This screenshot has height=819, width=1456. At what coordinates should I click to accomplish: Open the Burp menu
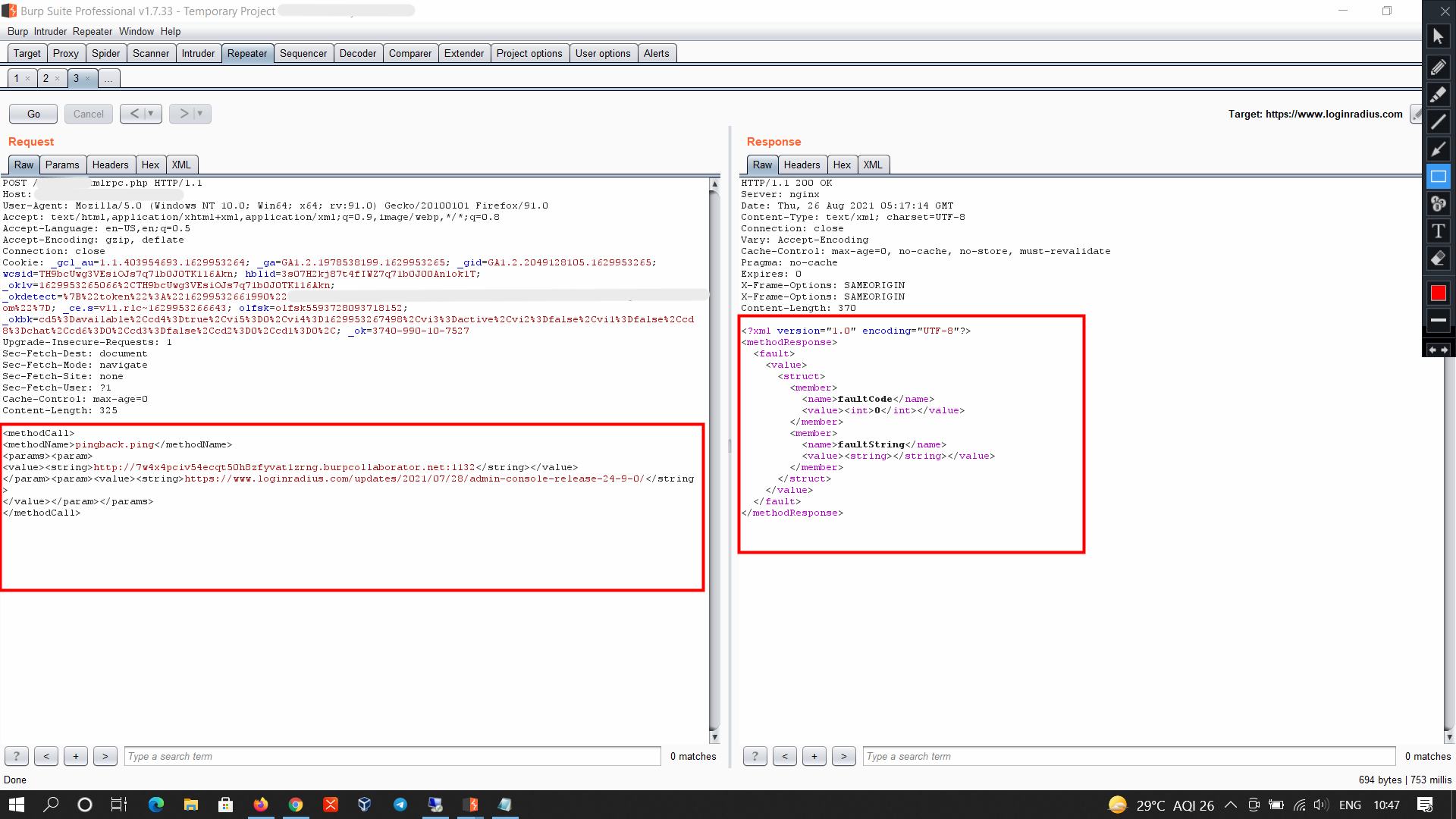[17, 31]
